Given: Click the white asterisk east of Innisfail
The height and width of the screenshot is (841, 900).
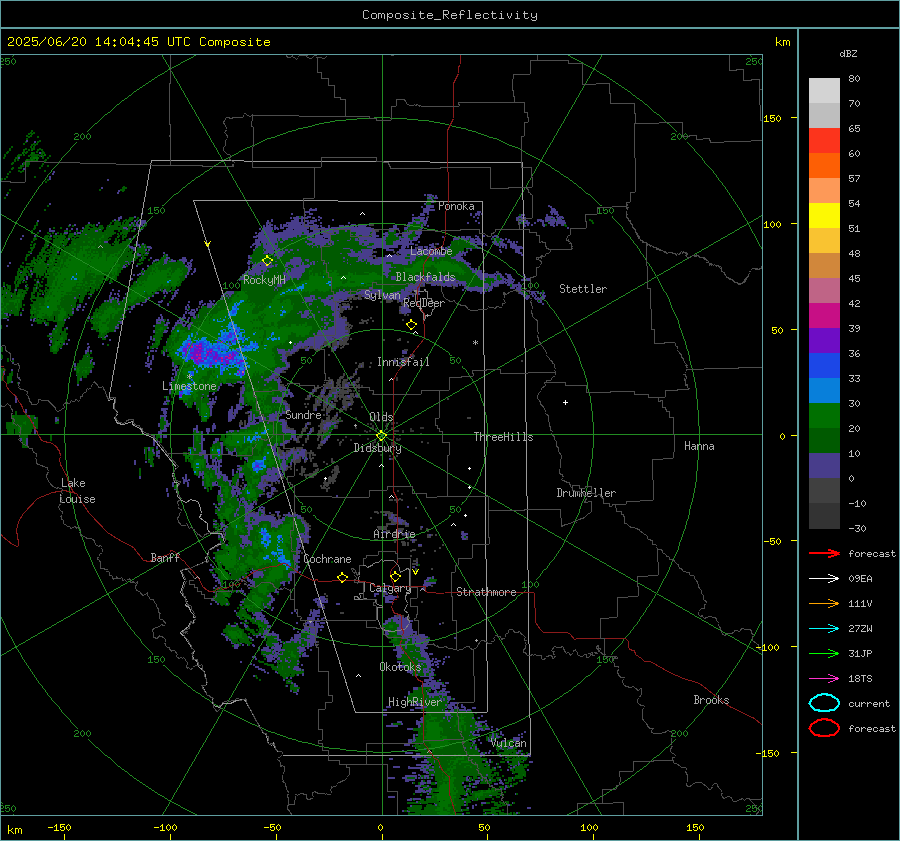Looking at the screenshot, I should (475, 343).
